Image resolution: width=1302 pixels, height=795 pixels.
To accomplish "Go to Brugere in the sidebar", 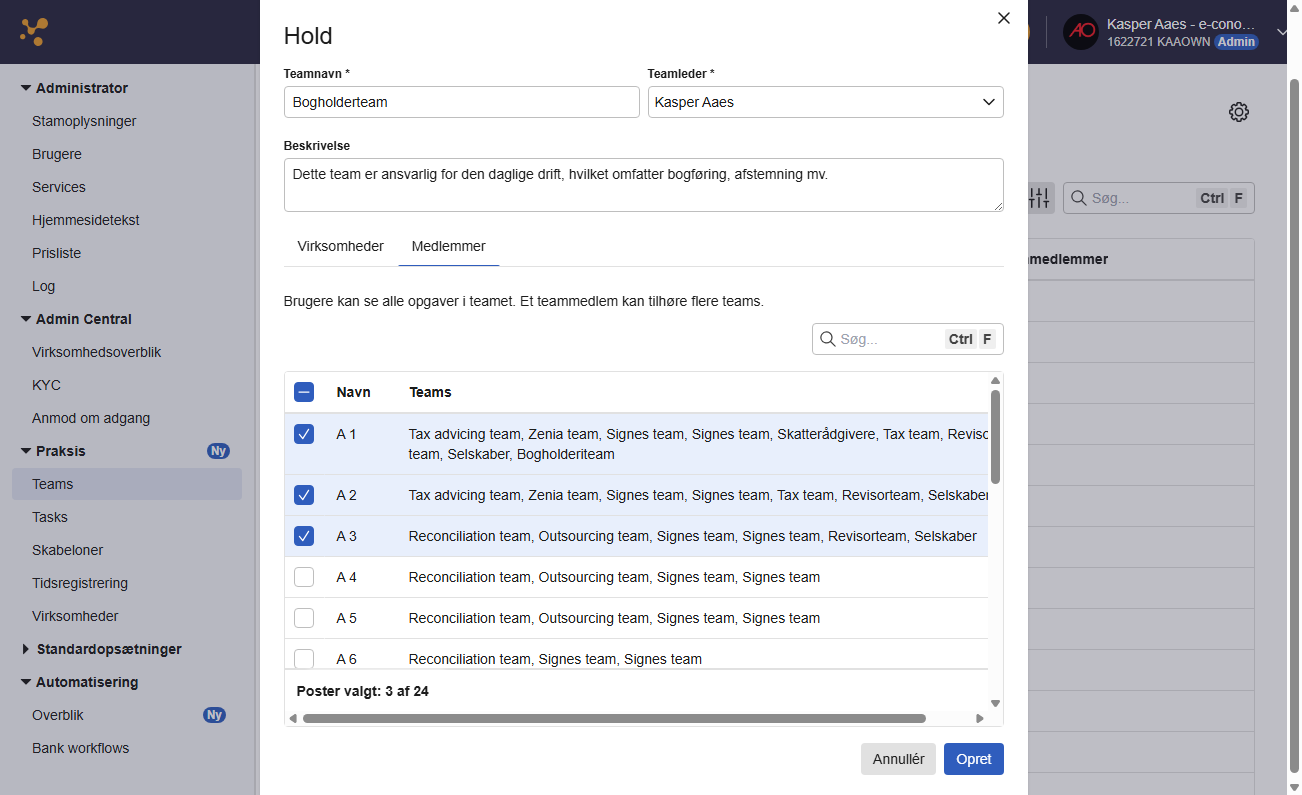I will click(57, 154).
